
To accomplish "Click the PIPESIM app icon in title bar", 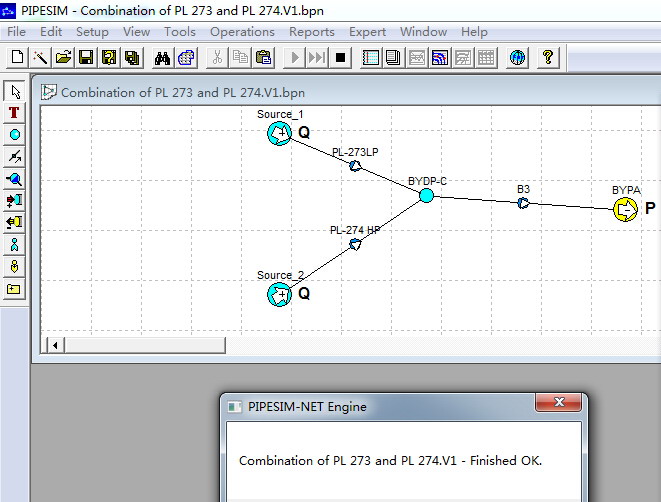I will tap(8, 11).
